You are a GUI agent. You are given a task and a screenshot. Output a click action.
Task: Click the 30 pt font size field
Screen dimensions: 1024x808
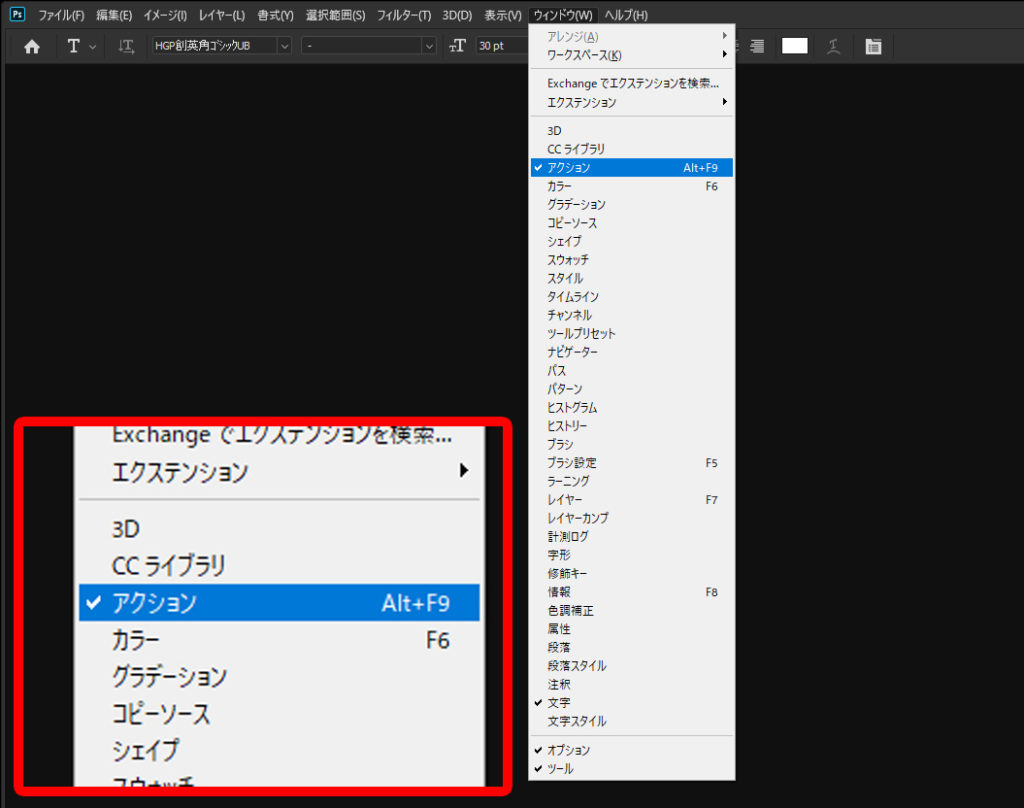point(500,46)
